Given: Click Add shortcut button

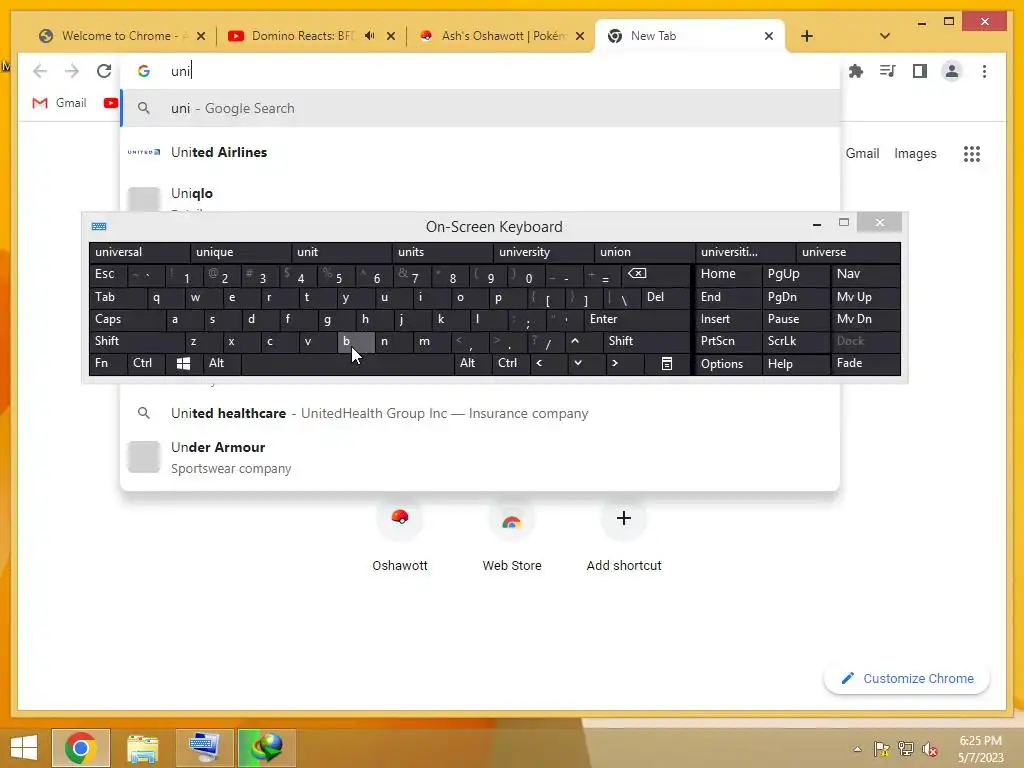Looking at the screenshot, I should (x=624, y=537).
